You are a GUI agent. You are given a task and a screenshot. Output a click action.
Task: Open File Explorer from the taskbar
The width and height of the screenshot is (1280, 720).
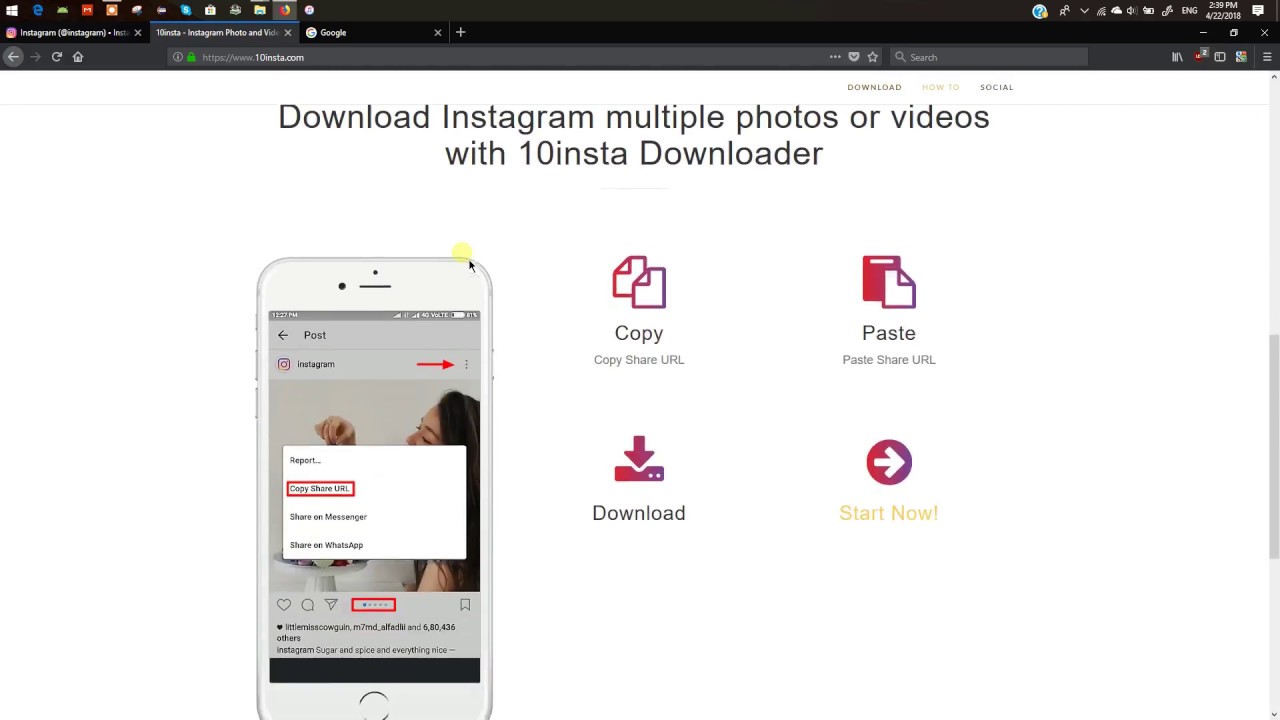tap(260, 10)
